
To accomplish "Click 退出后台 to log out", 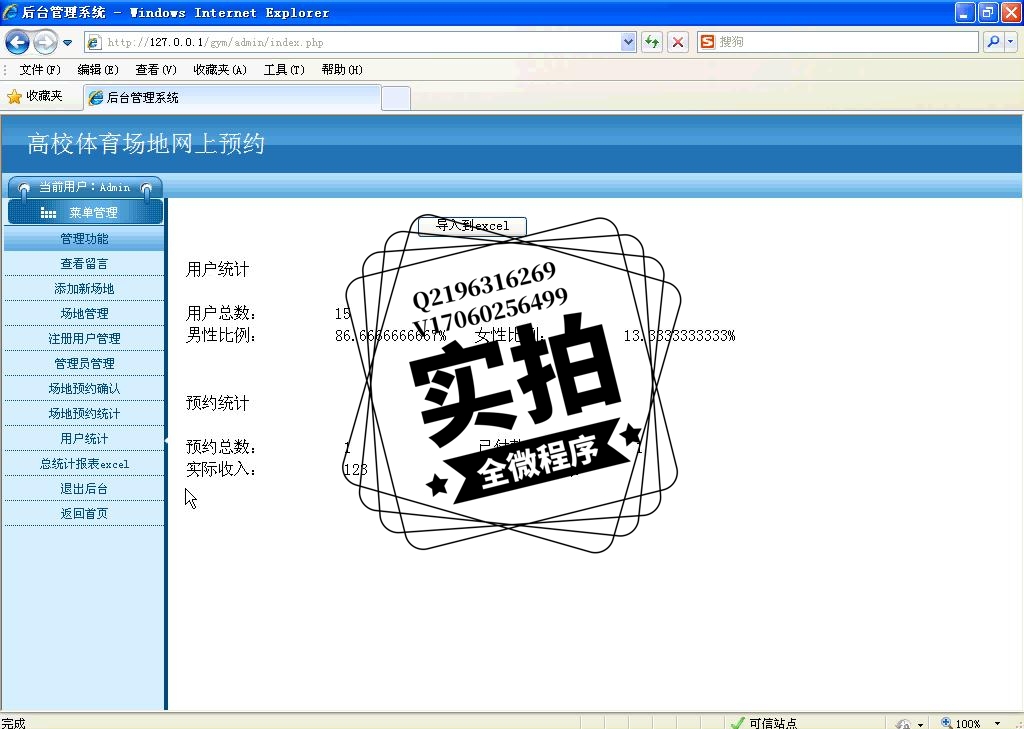I will coord(84,489).
